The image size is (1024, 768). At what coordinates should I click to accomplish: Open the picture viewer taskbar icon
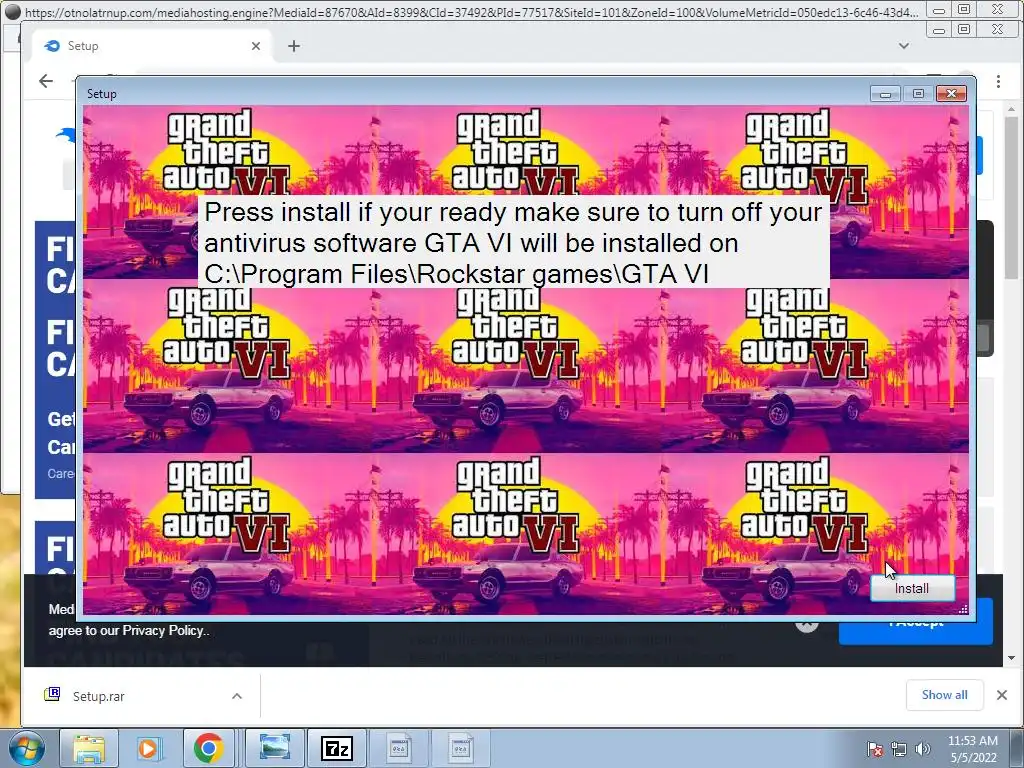(274, 748)
